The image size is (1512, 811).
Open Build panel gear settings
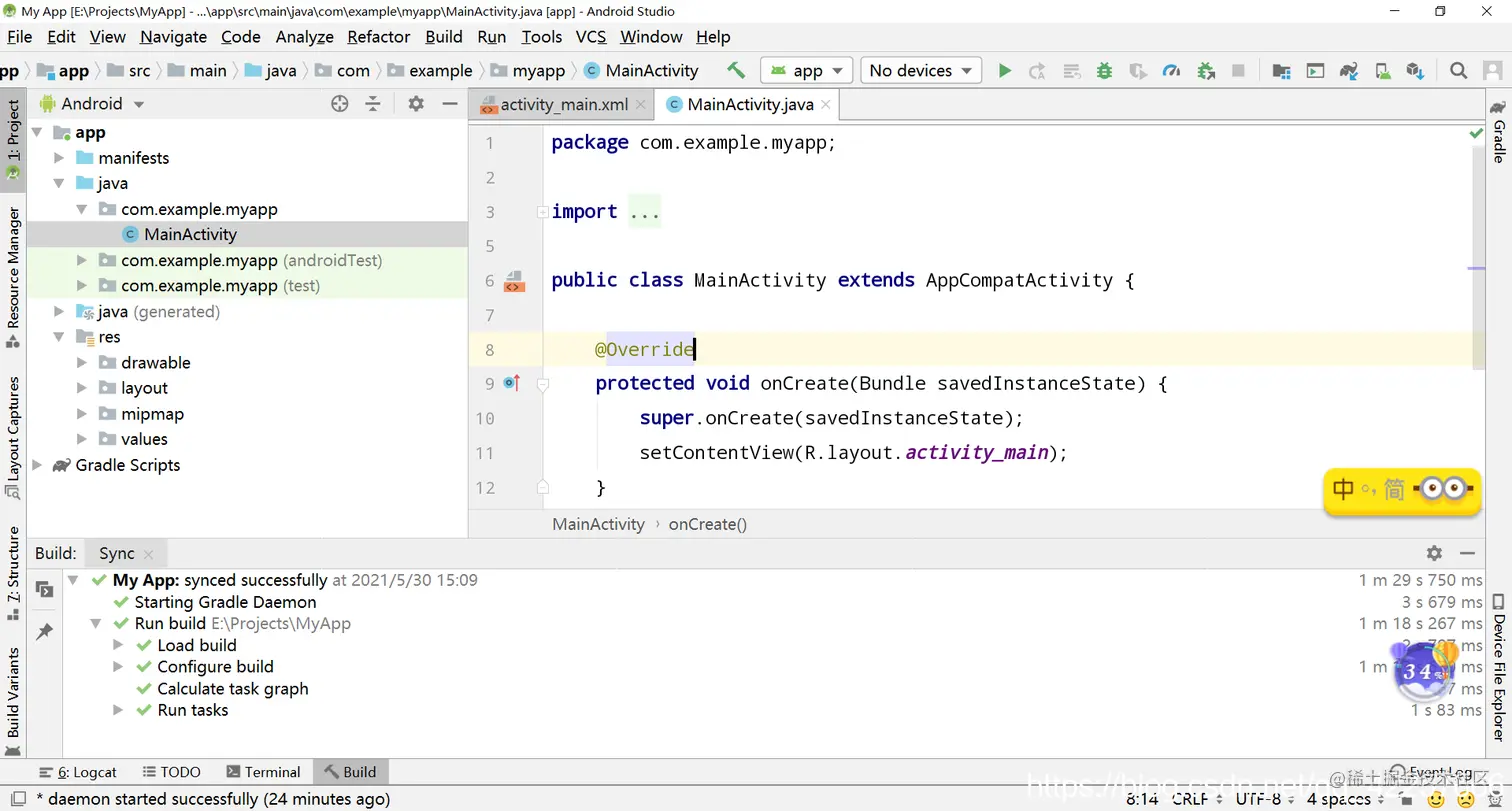1434,553
